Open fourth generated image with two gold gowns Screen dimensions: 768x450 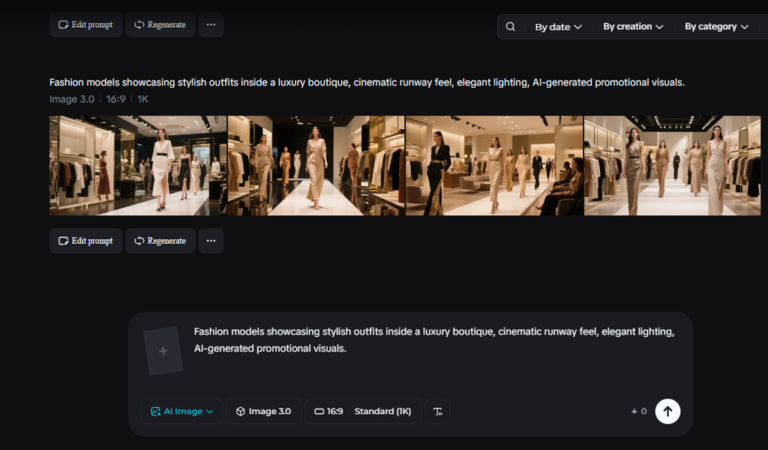pyautogui.click(x=672, y=166)
